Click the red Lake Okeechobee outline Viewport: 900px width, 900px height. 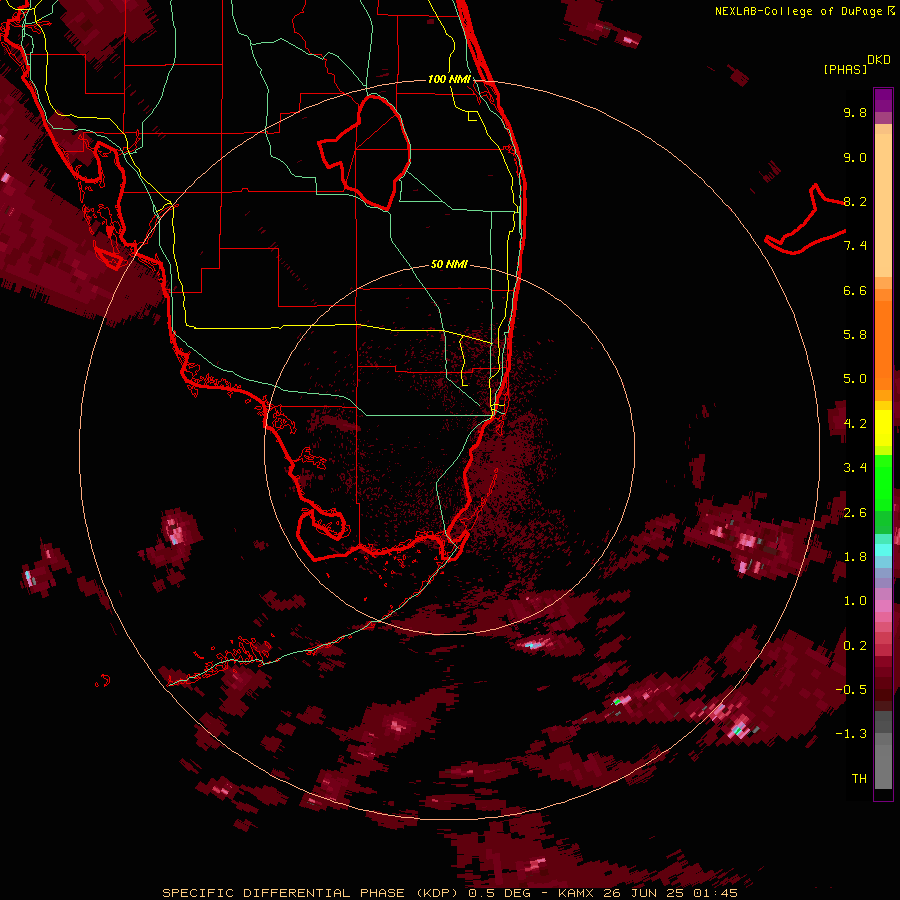tap(365, 152)
